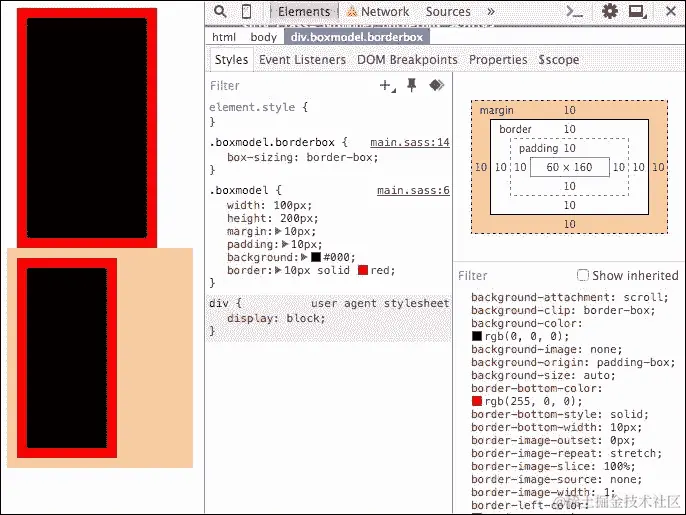Click the toggle element state pin icon
Screen dimensions: 686x515
(x=411, y=85)
